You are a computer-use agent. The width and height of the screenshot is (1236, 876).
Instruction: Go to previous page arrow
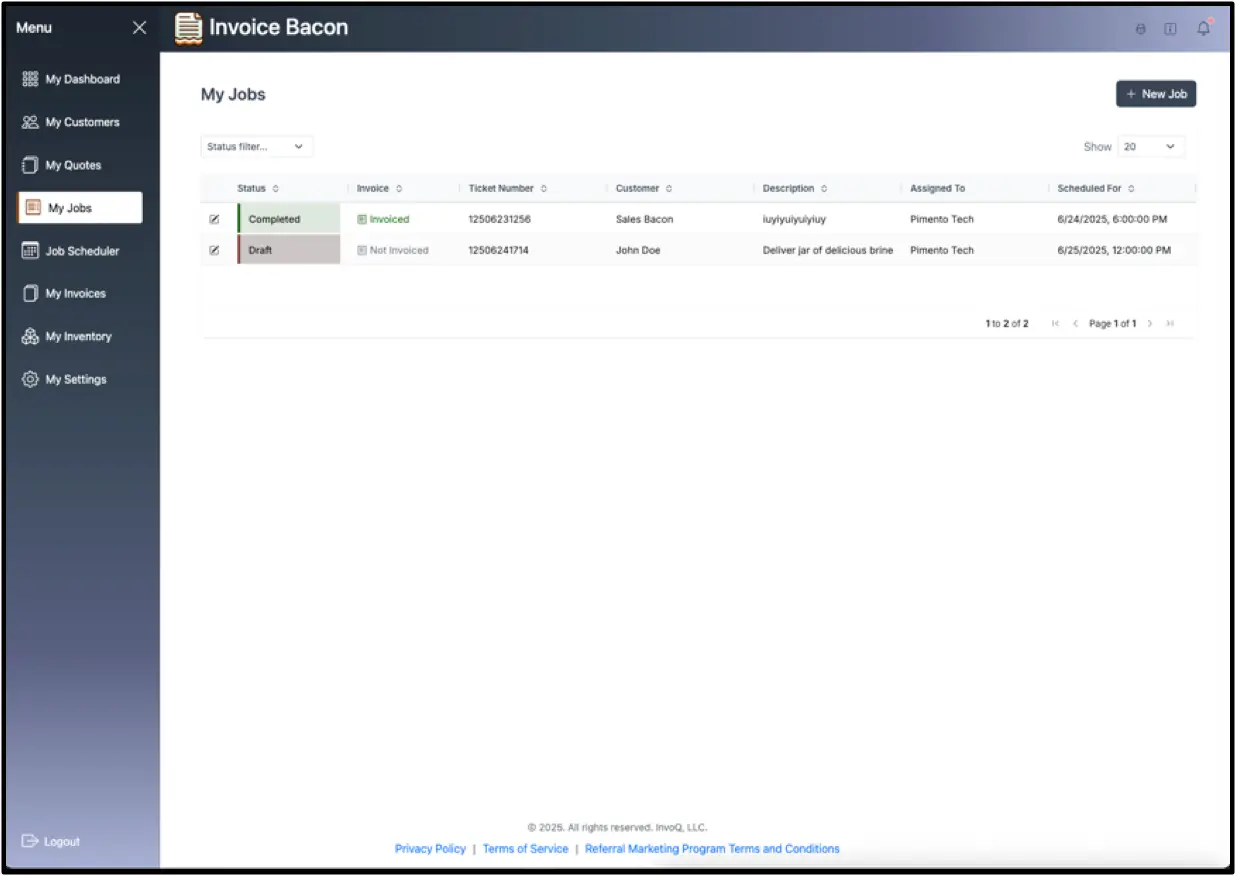coord(1076,324)
